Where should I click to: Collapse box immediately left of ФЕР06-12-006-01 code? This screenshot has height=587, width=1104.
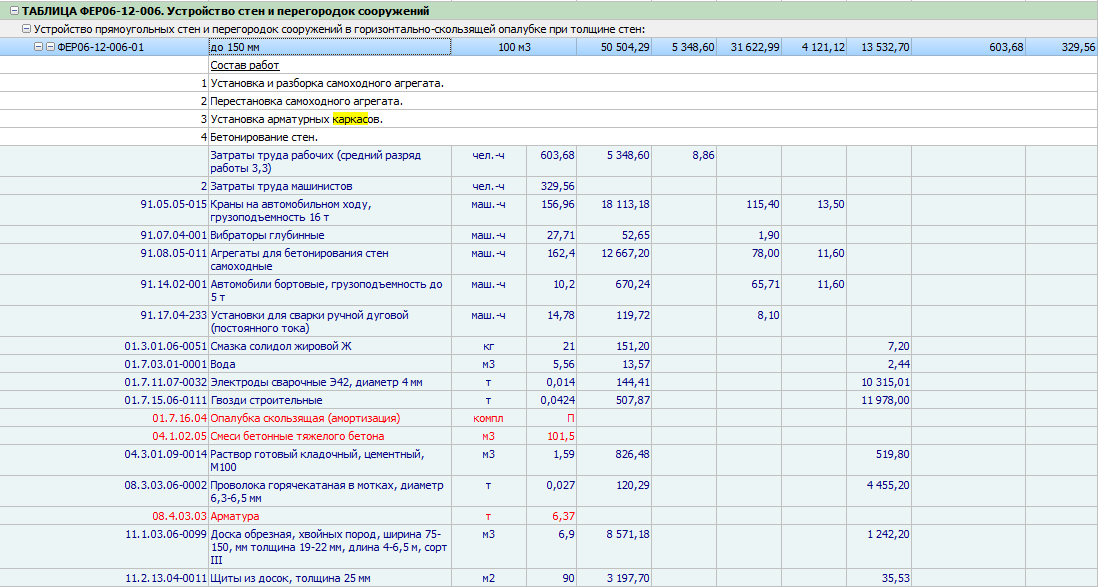click(x=51, y=47)
